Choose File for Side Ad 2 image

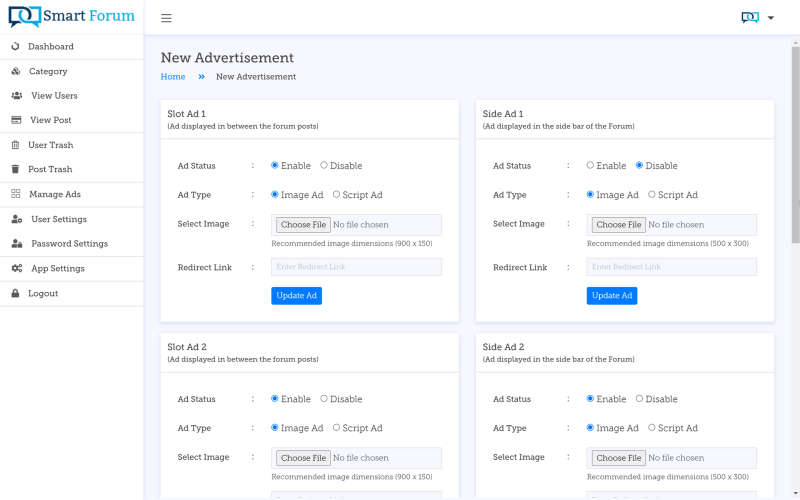[x=619, y=458]
